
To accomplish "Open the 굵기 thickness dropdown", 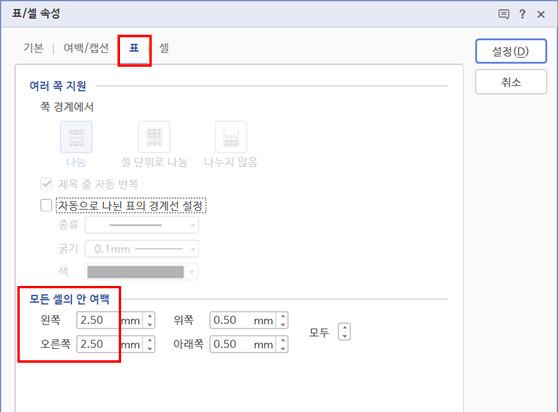I will pyautogui.click(x=142, y=249).
